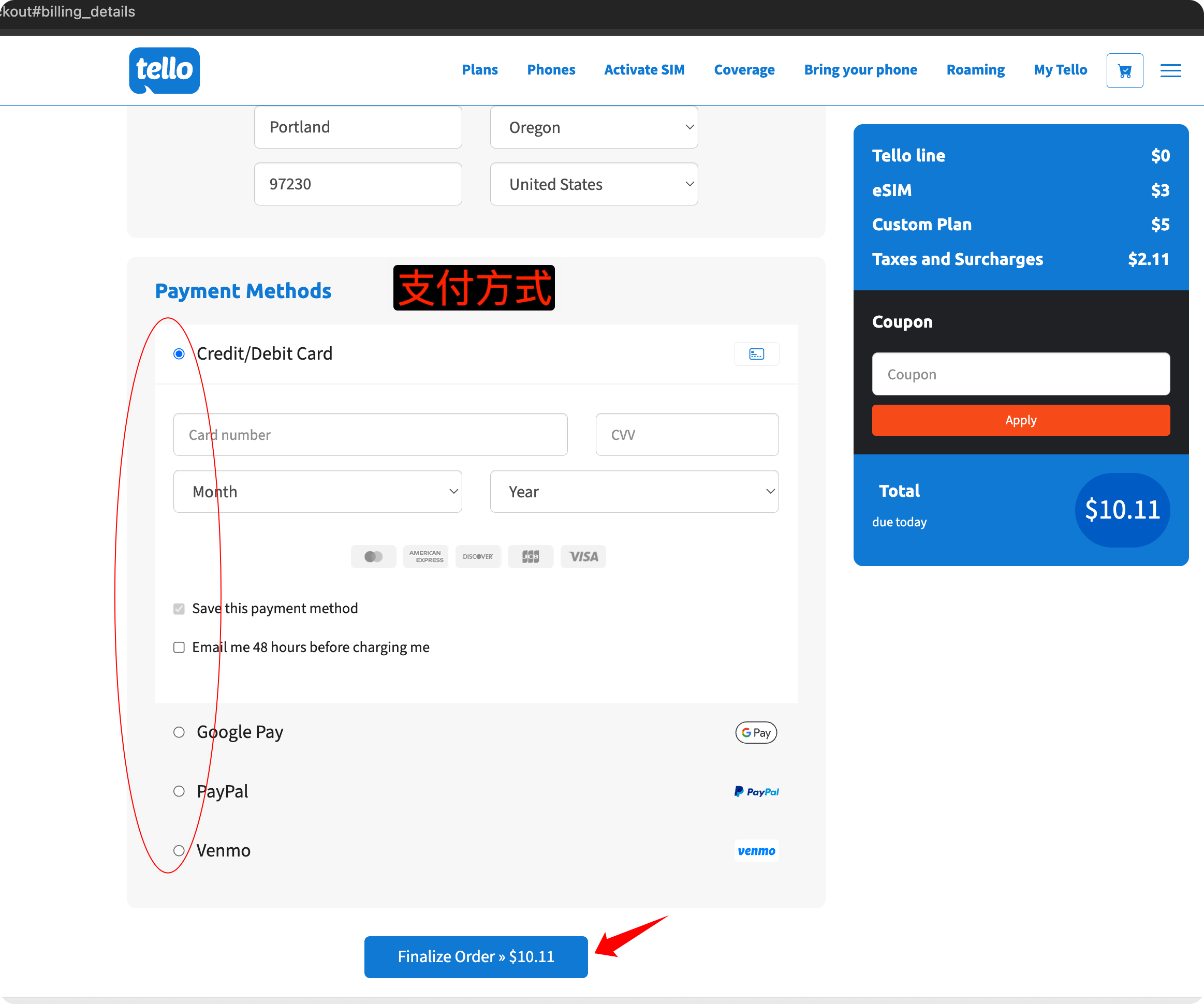Viewport: 1204px width, 1004px height.
Task: Click the Google Pay badge
Action: point(756,732)
